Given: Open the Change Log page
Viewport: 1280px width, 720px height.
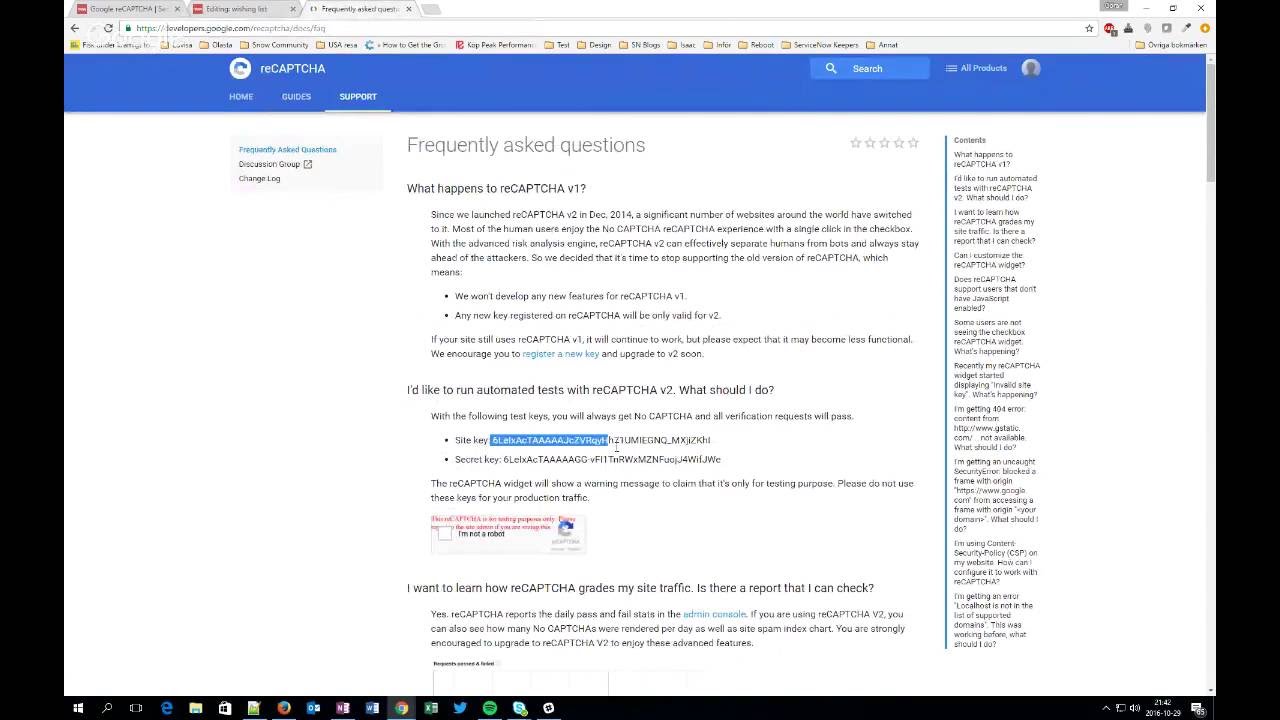Looking at the screenshot, I should (259, 178).
